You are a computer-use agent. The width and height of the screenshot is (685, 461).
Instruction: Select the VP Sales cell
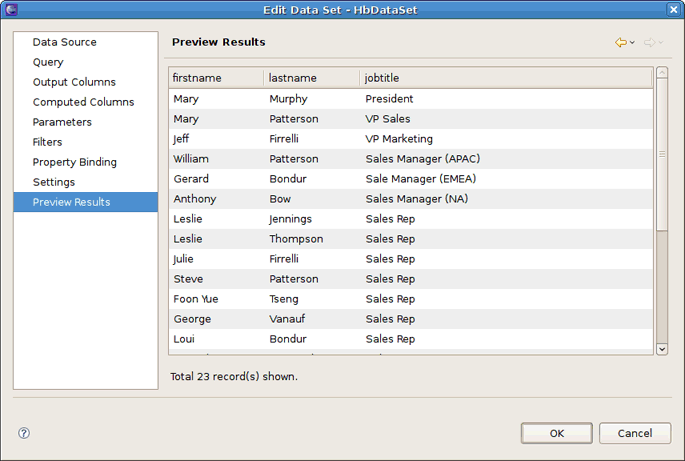click(388, 119)
